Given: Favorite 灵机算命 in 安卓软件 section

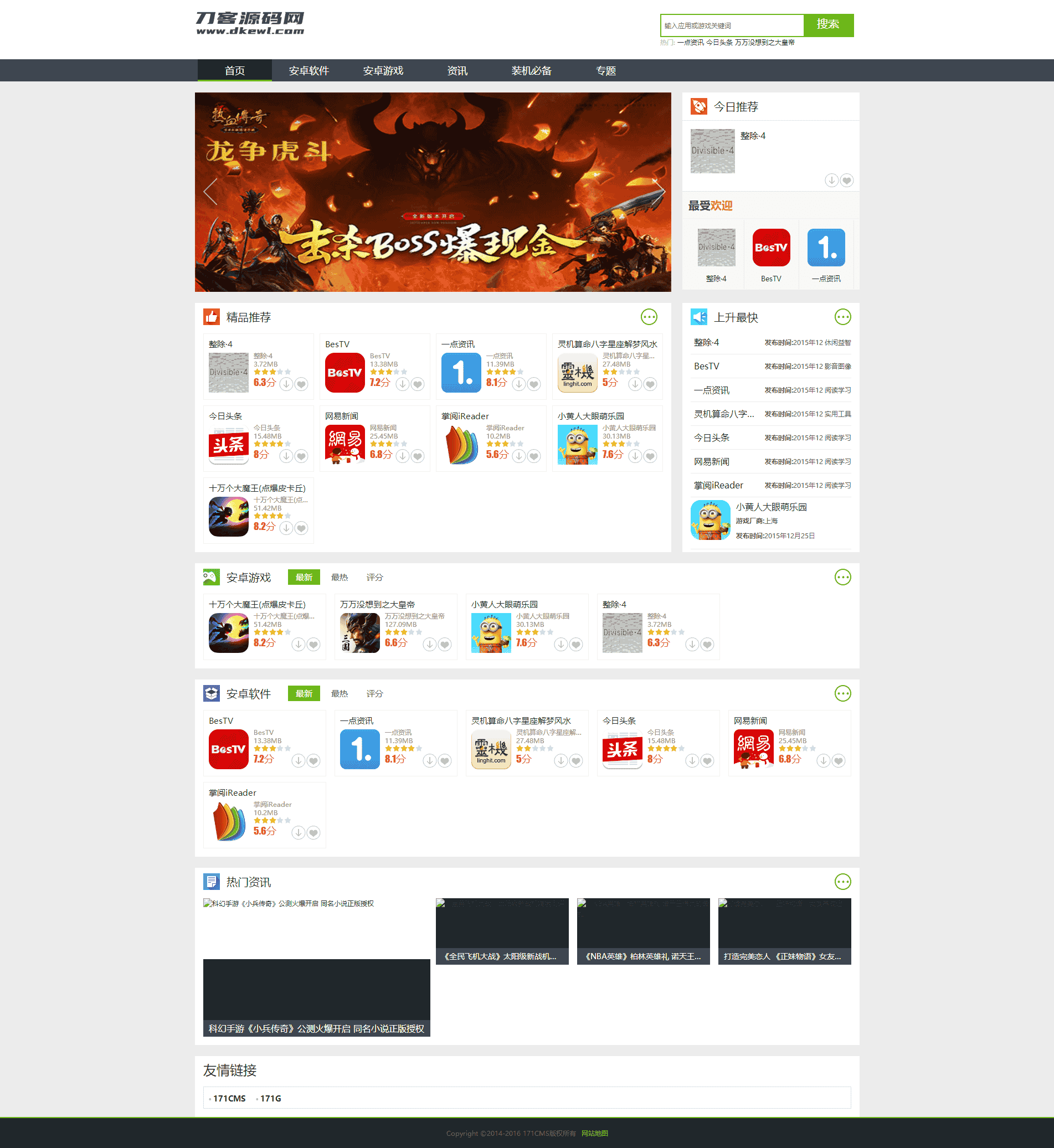Looking at the screenshot, I should 577,761.
